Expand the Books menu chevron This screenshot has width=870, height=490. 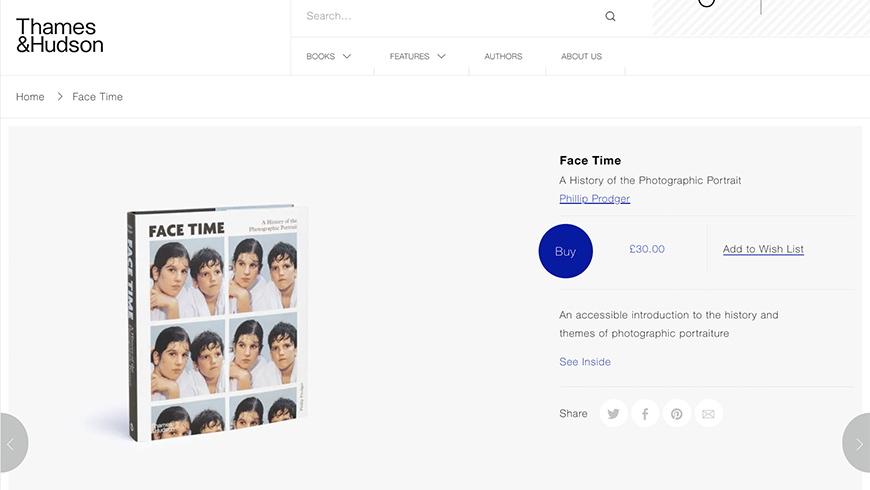pyautogui.click(x=347, y=56)
